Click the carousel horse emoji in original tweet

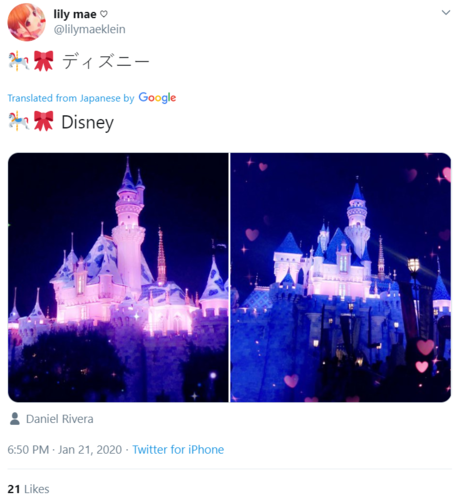point(19,61)
